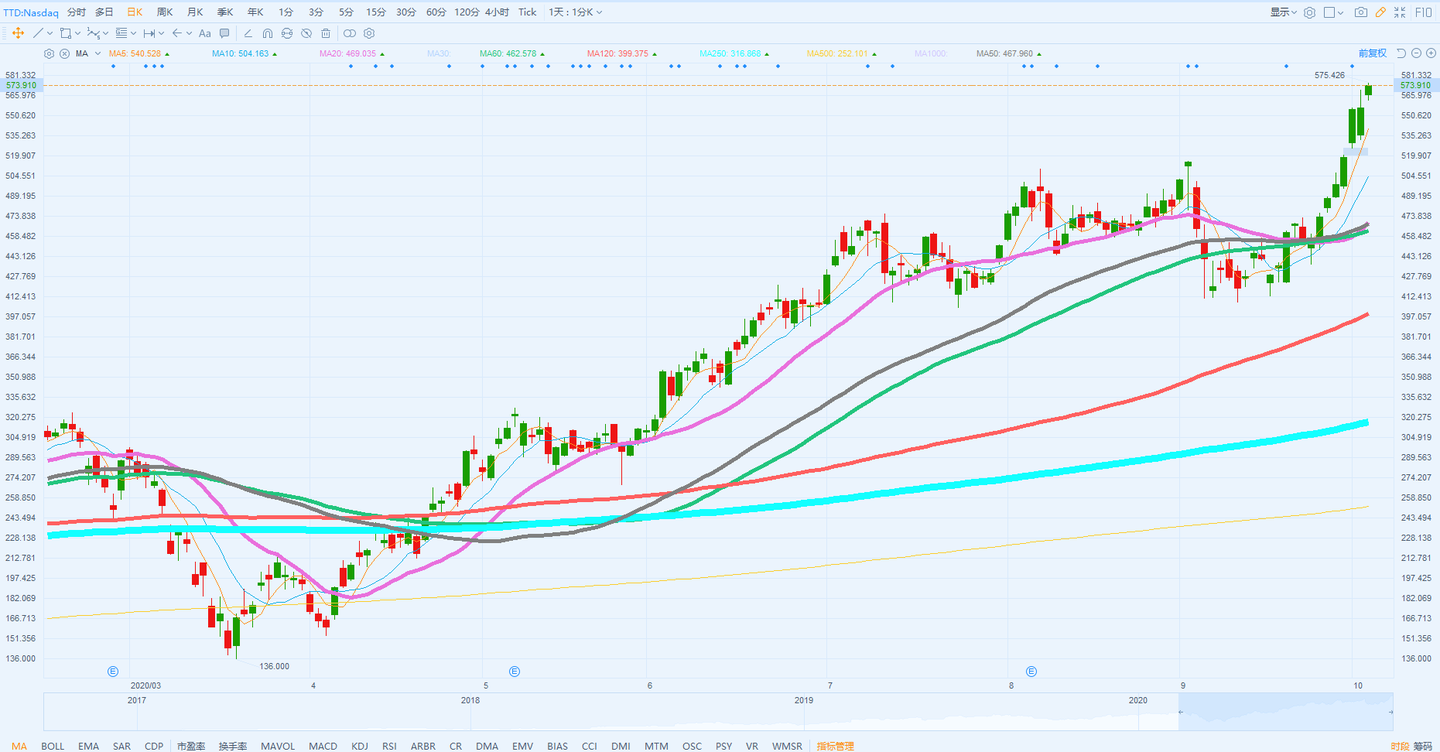
Task: Select the range measurement tool
Action: tap(149, 33)
